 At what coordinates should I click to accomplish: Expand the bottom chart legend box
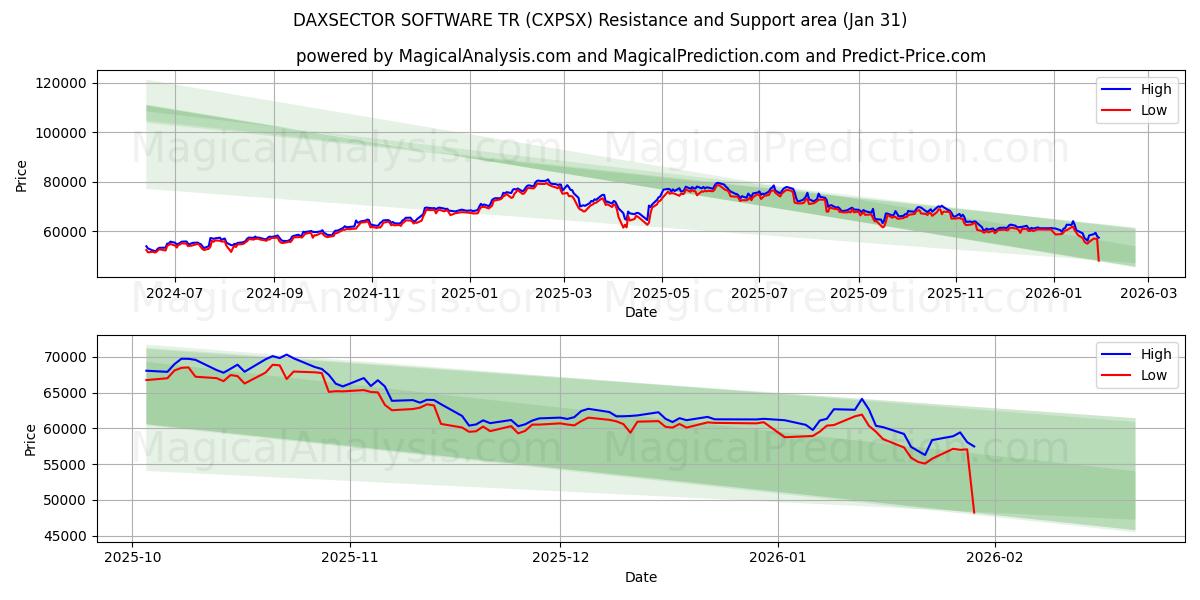1135,363
